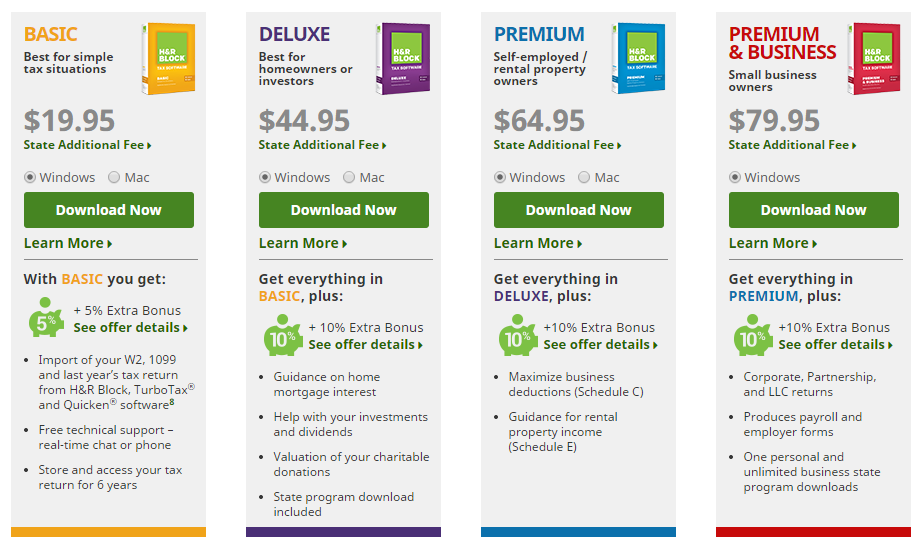Expand State Additional Fee under Deluxe $44.95
The height and width of the screenshot is (549, 924).
pos(322,145)
